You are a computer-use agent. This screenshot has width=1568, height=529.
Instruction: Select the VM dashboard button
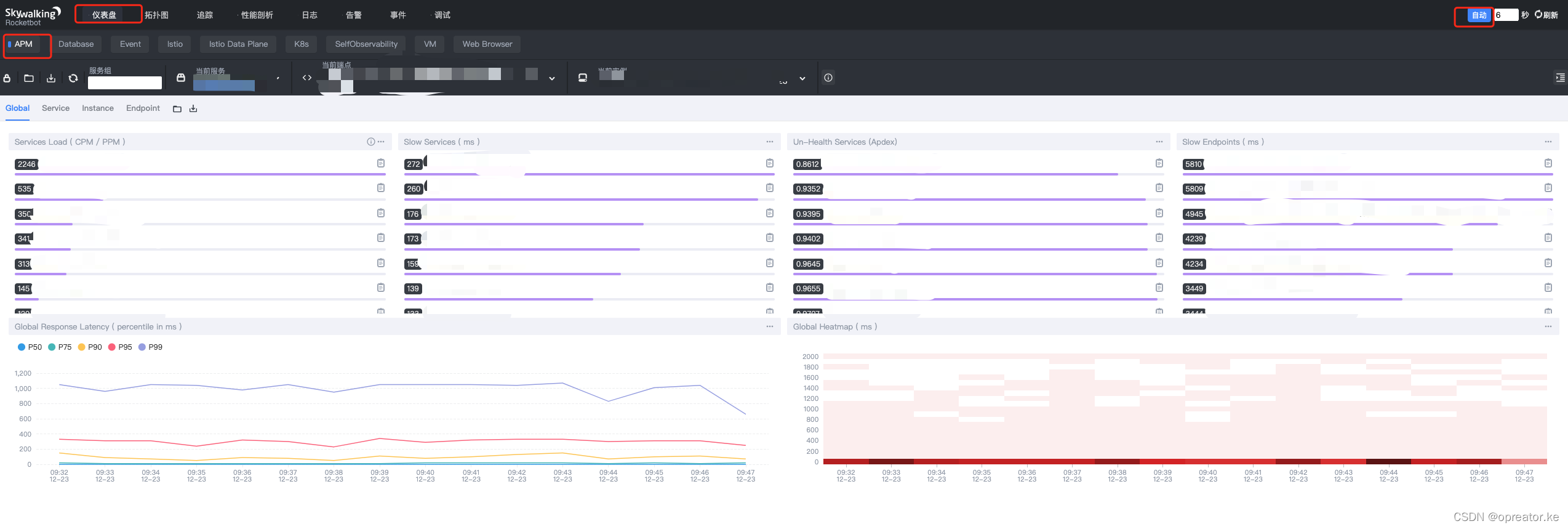[430, 44]
